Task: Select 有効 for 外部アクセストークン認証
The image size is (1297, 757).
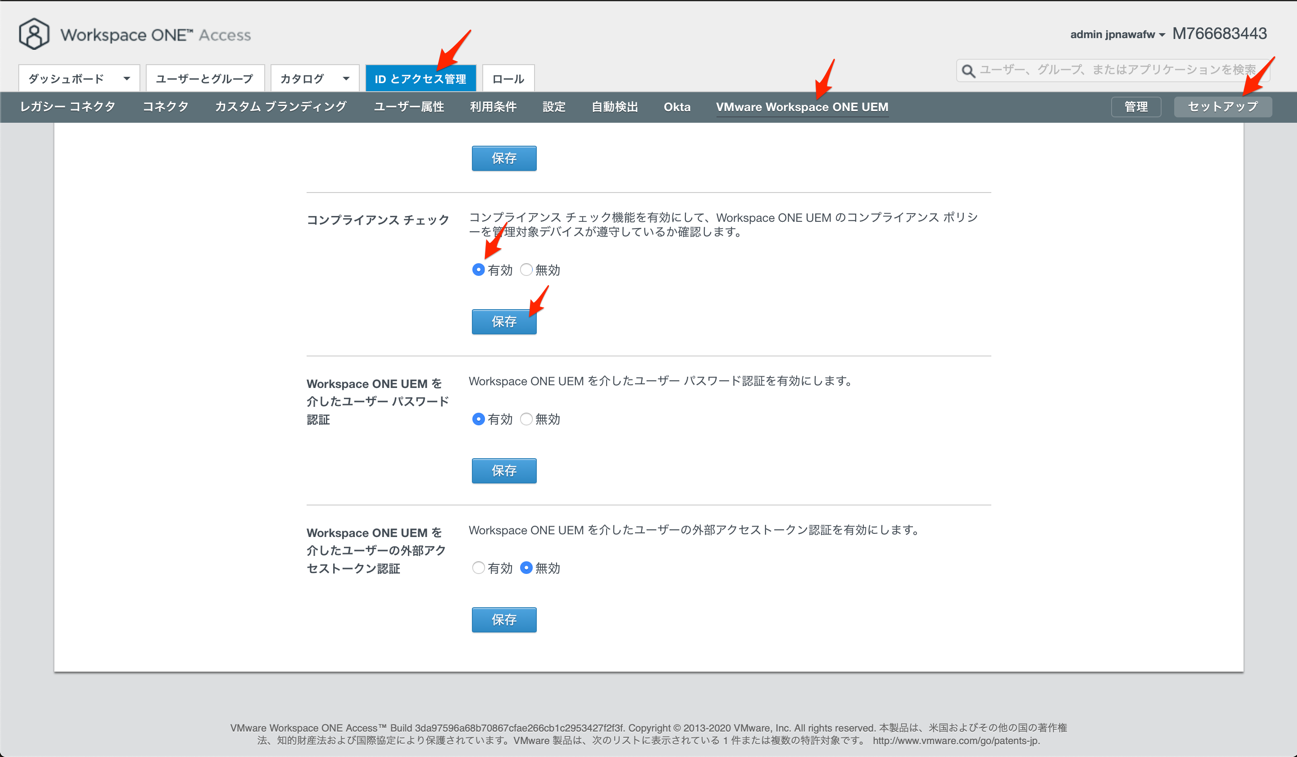Action: (x=478, y=568)
